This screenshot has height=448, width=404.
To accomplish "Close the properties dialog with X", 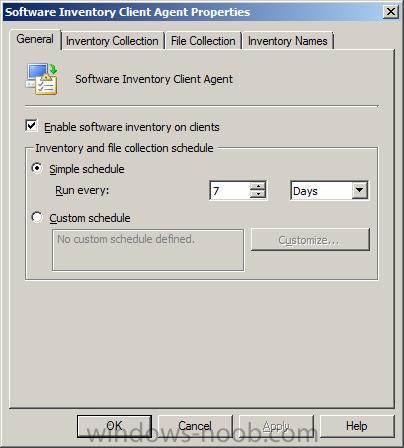I will [390, 12].
